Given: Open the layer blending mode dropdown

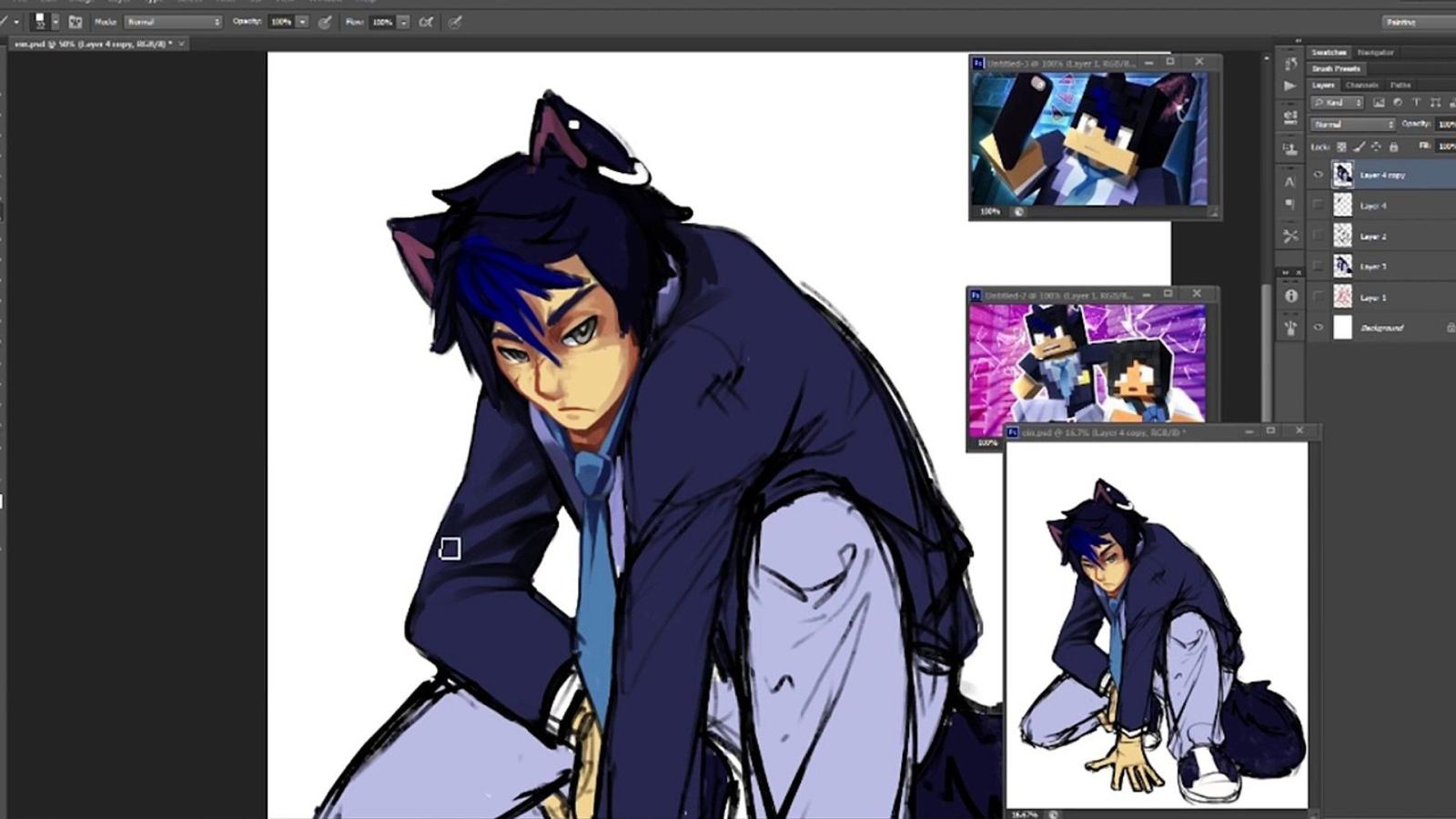Looking at the screenshot, I should coord(1353,123).
